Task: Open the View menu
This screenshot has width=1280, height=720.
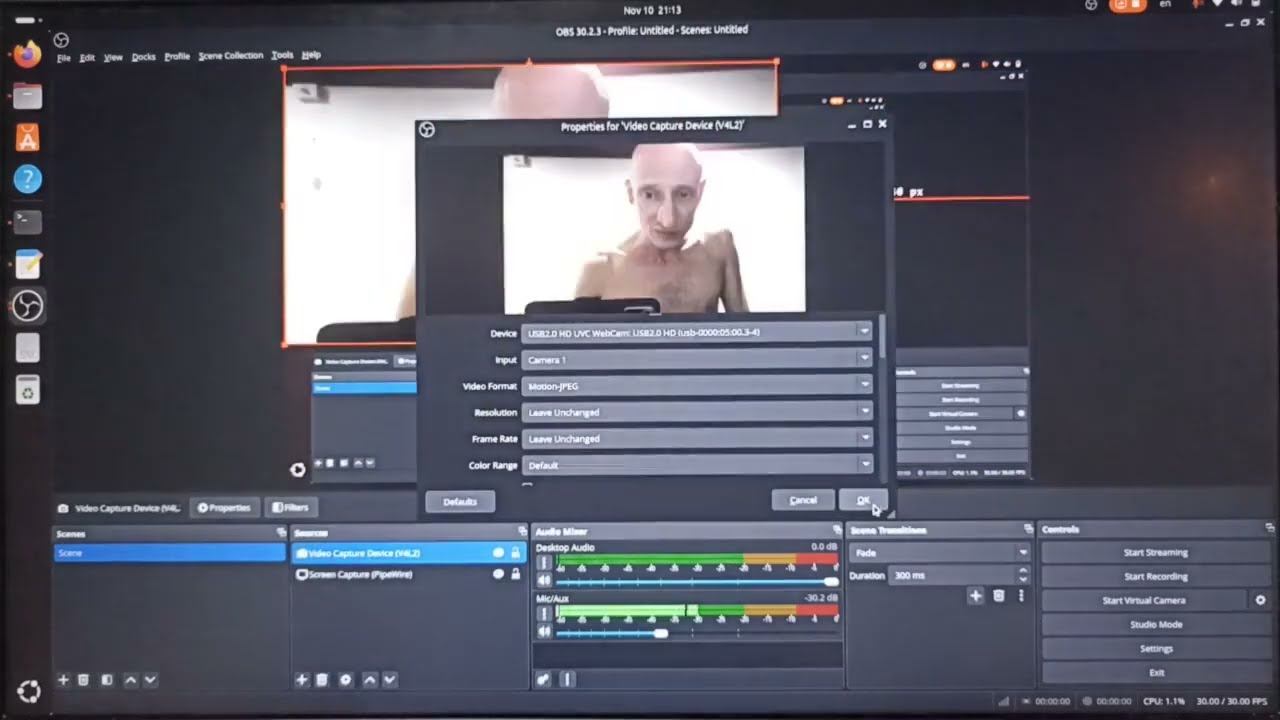Action: (x=113, y=58)
